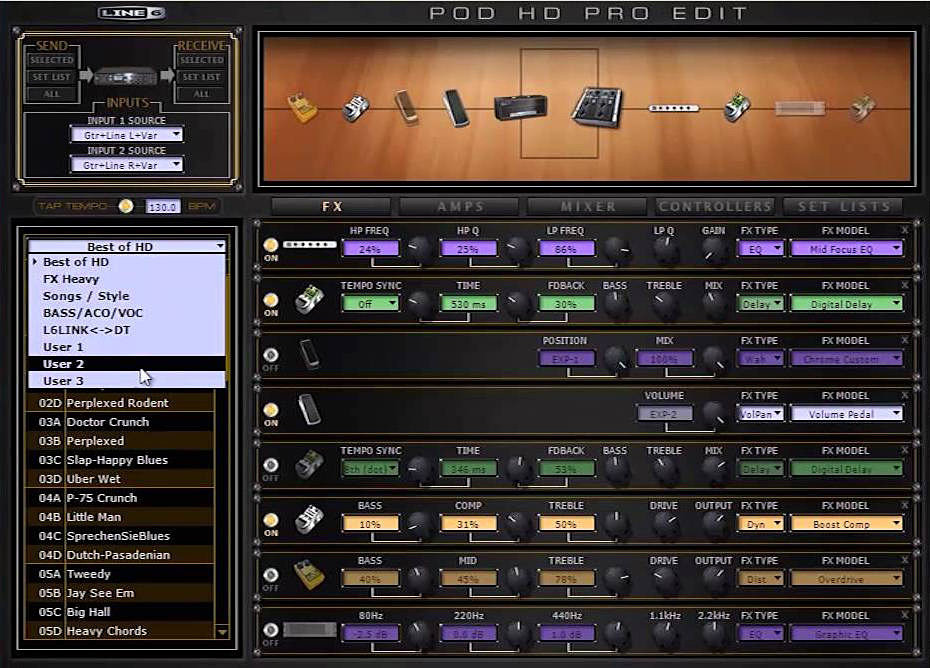Click the EQ strip icon in Mid Focus row
The height and width of the screenshot is (668, 930).
(x=310, y=244)
